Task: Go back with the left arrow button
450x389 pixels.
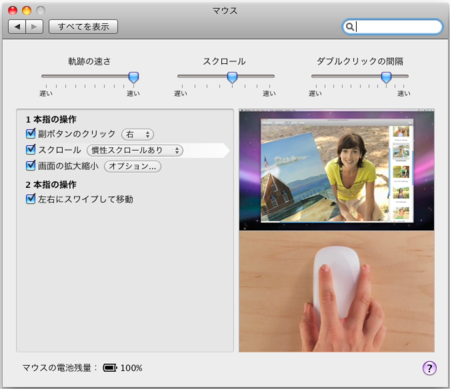Action: pos(17,27)
